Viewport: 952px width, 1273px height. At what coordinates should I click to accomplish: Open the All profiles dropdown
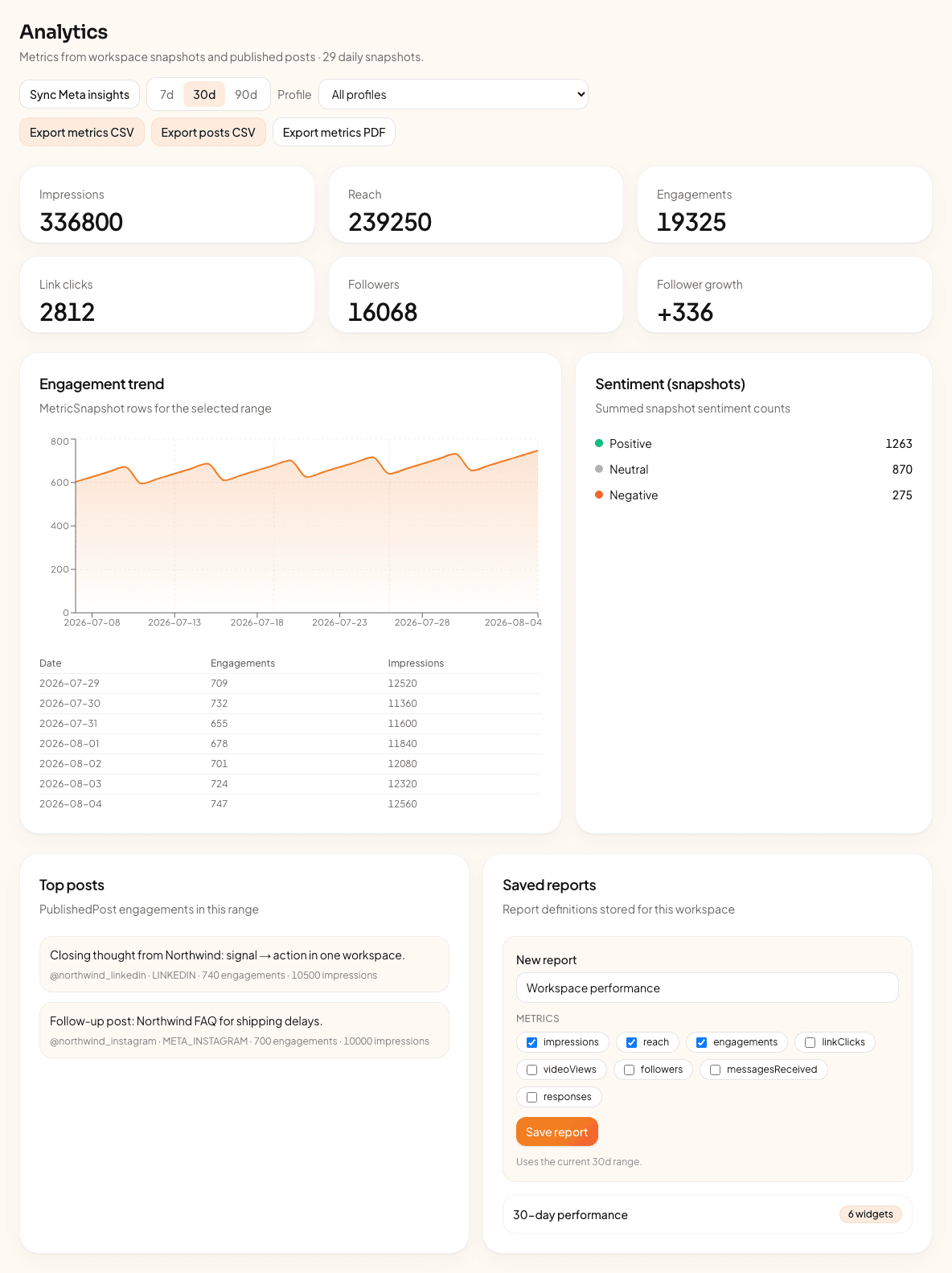pos(453,94)
